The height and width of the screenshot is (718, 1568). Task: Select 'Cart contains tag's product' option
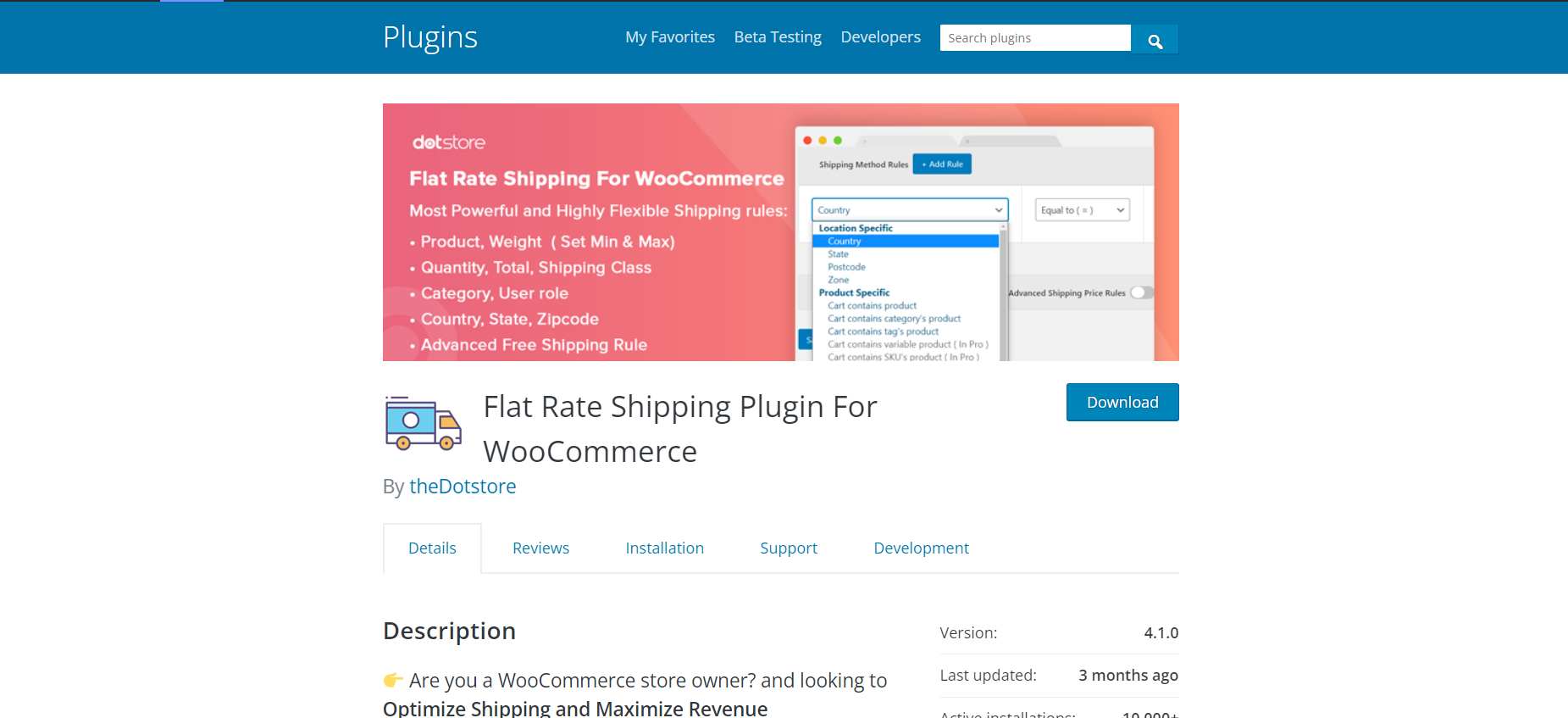[883, 331]
